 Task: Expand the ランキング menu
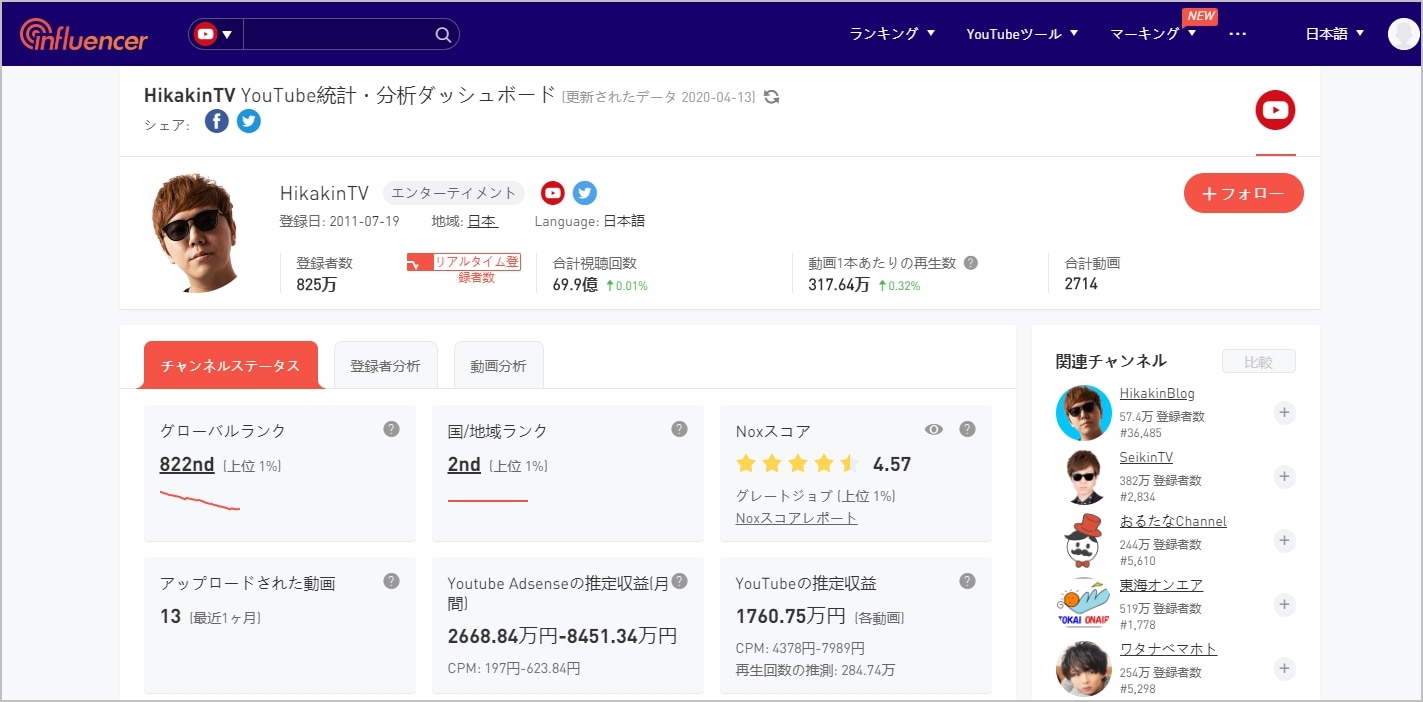(x=892, y=34)
